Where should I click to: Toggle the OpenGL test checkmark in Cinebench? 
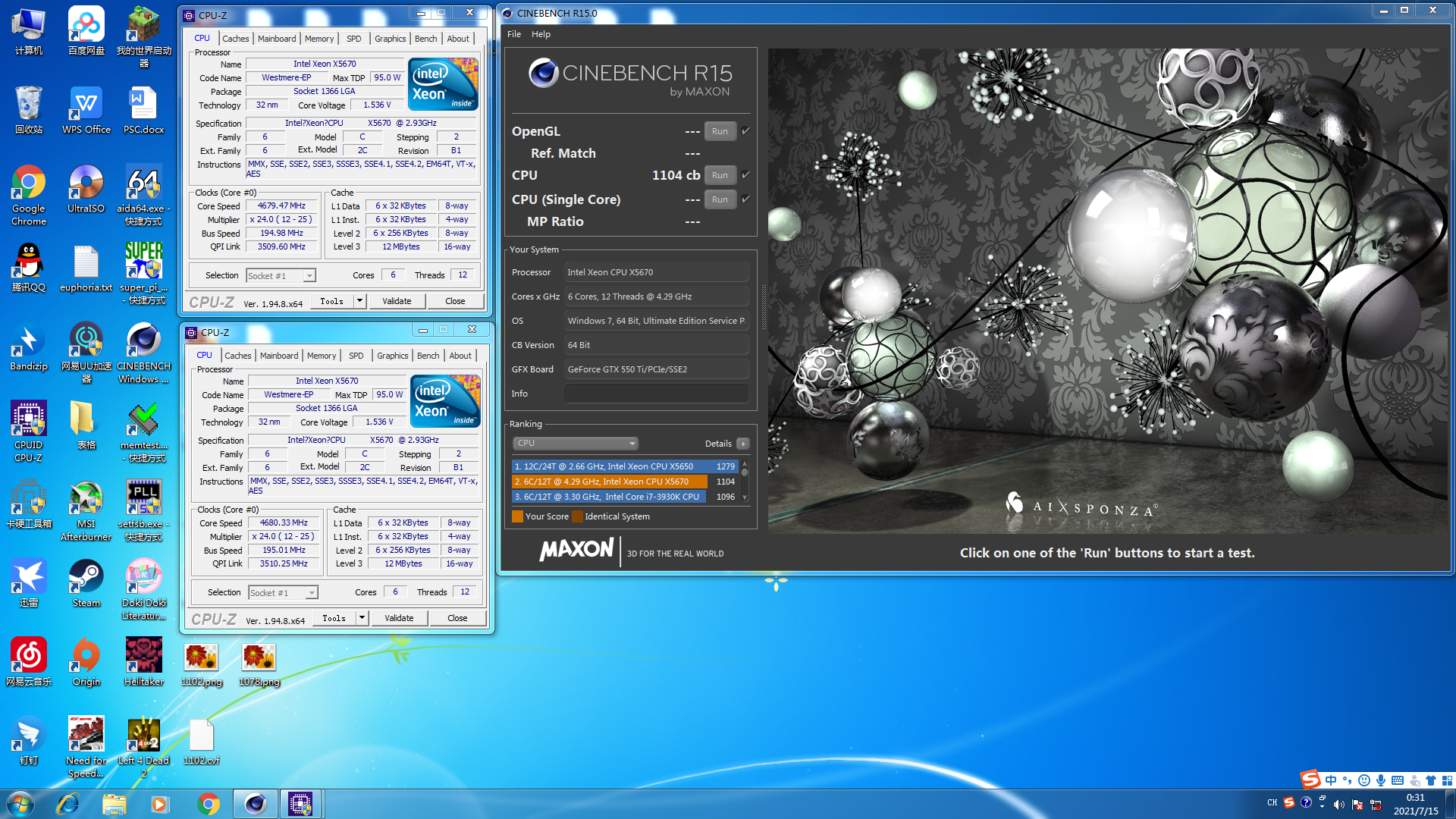point(745,130)
